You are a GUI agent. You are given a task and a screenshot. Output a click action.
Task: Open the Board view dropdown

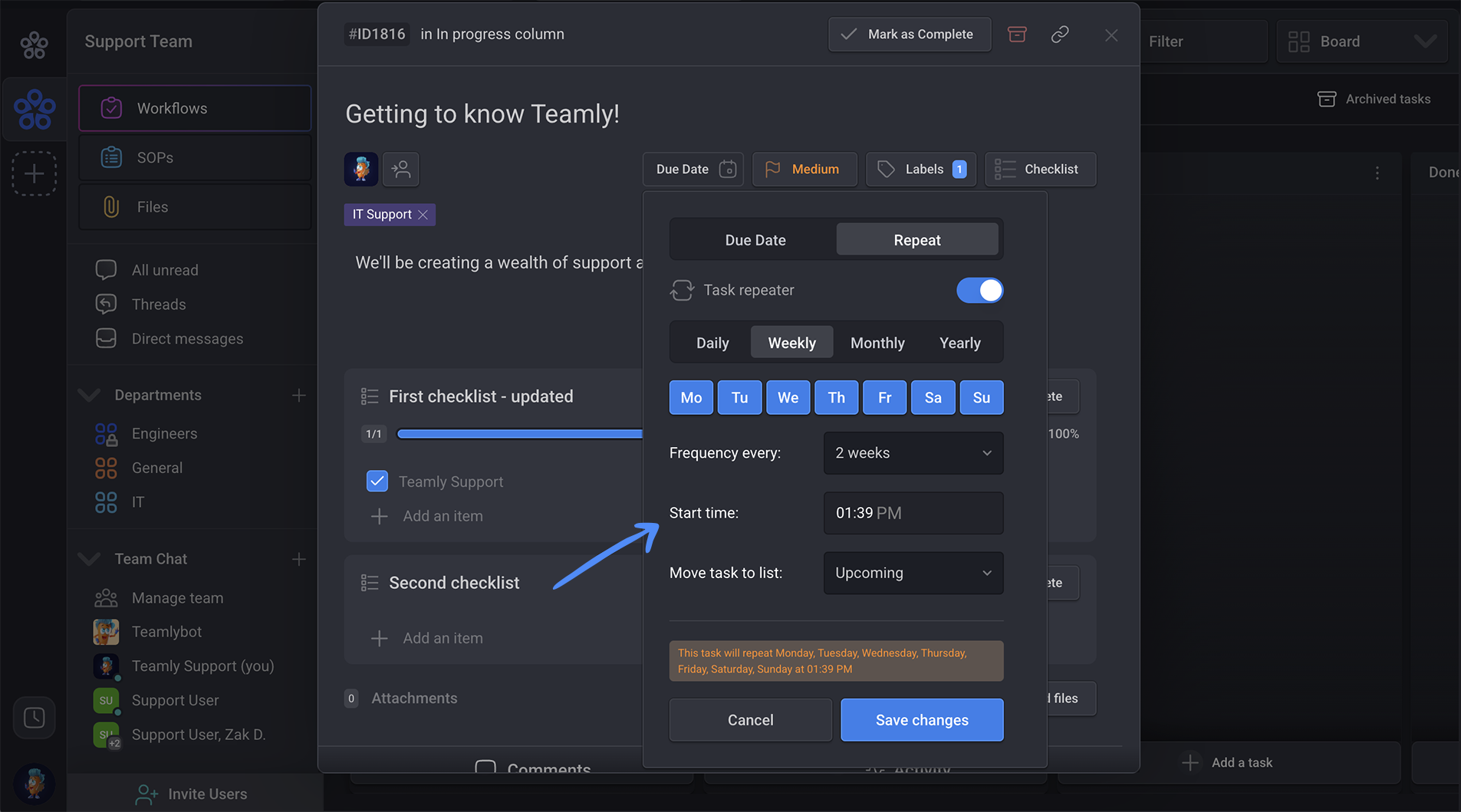pyautogui.click(x=1362, y=41)
